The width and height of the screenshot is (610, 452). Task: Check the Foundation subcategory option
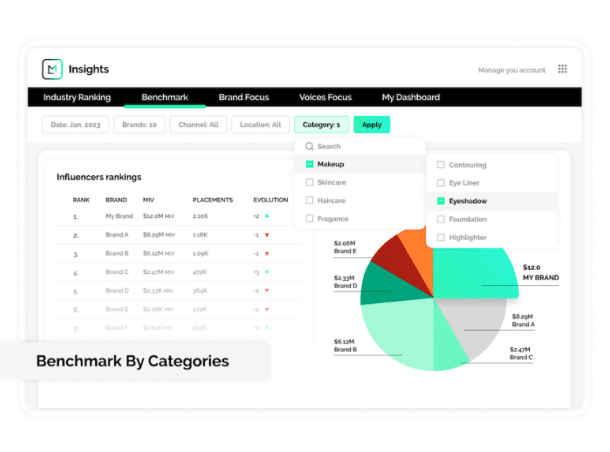tap(441, 219)
